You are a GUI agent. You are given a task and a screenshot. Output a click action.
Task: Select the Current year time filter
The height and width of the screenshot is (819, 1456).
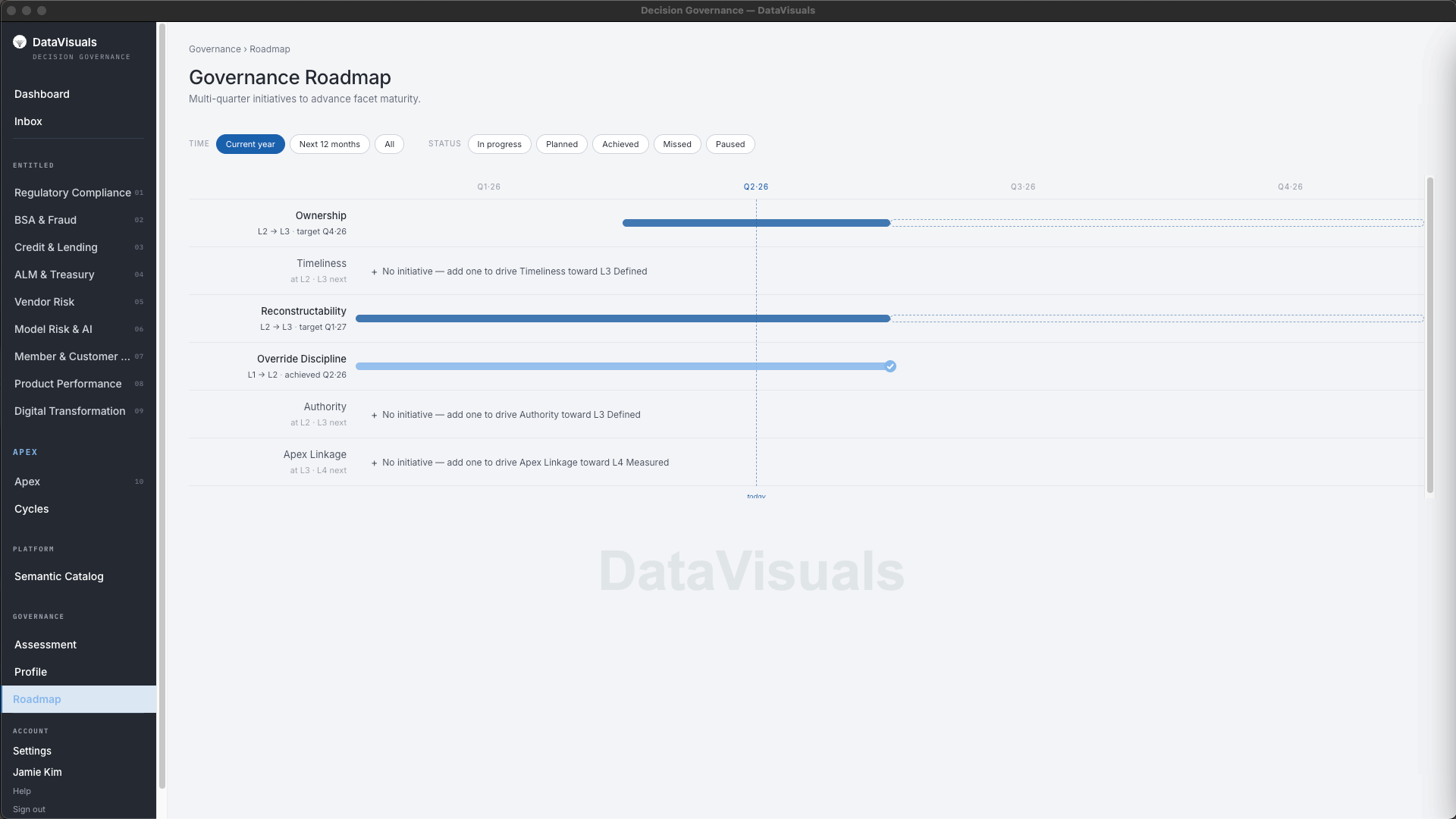pyautogui.click(x=250, y=144)
